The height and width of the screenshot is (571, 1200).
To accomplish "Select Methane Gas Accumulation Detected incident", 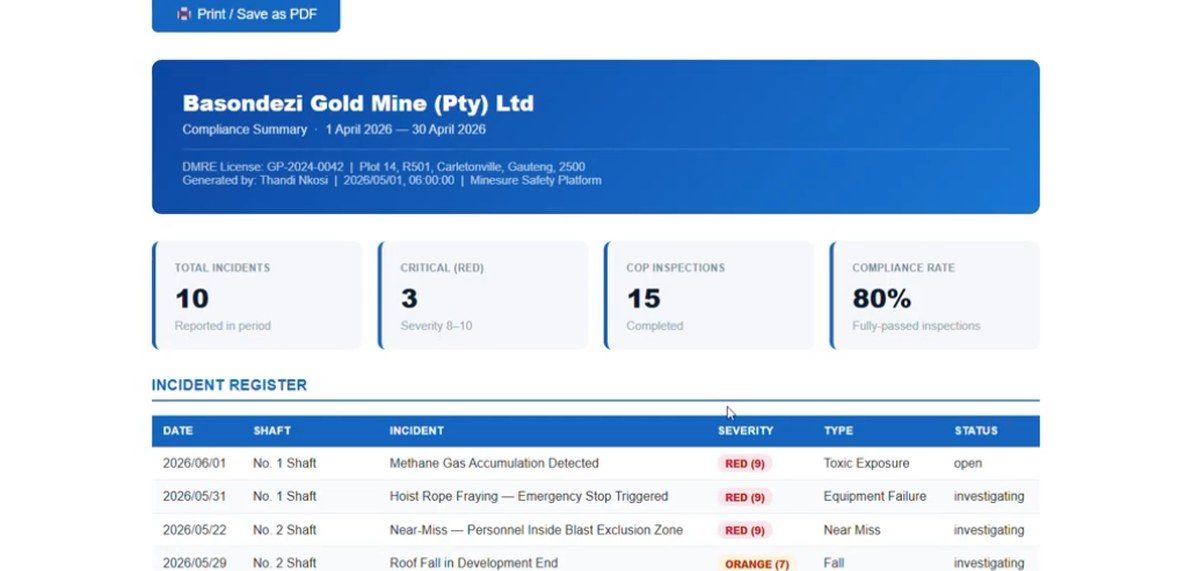I will click(494, 464).
